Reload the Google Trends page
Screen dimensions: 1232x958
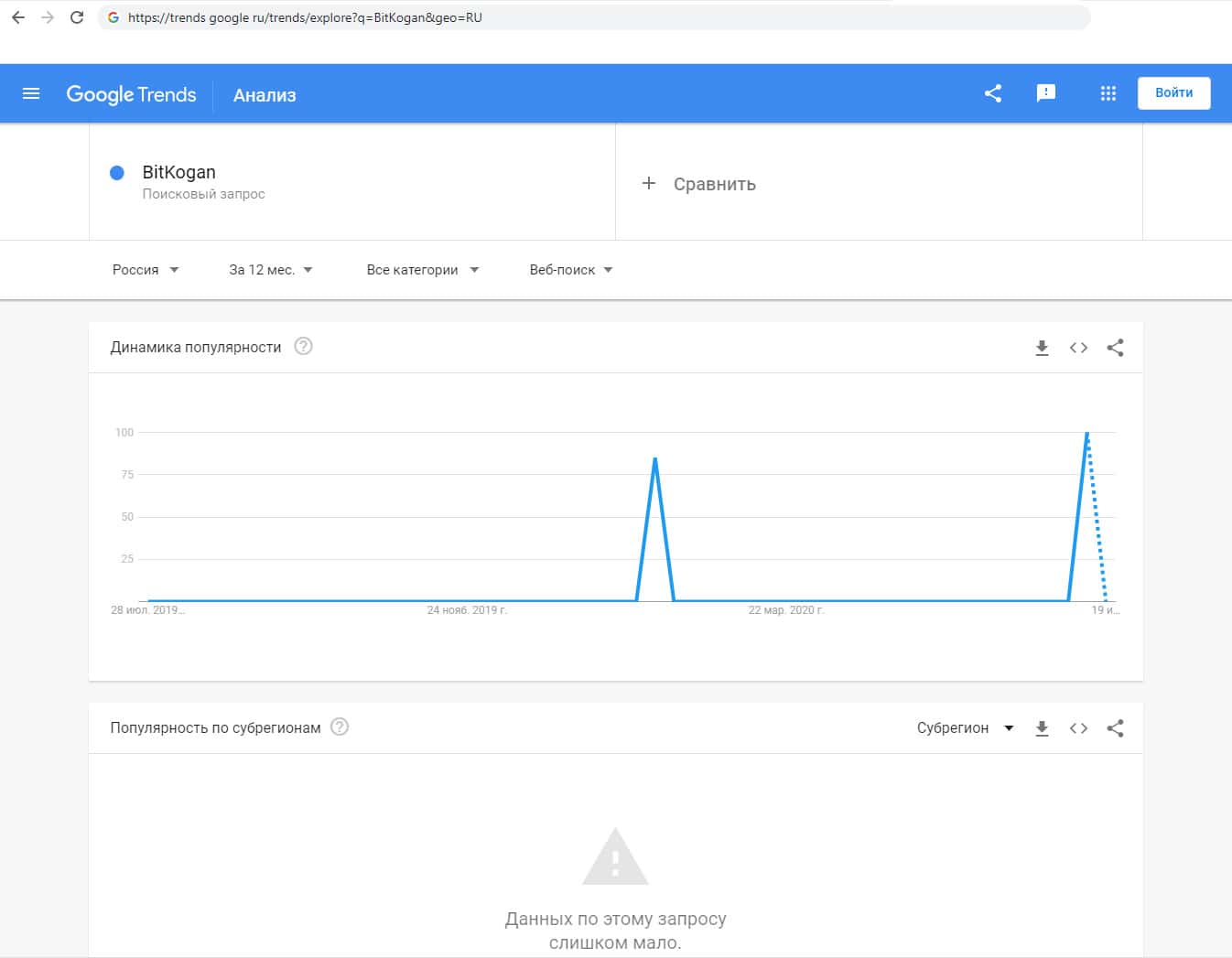click(77, 17)
